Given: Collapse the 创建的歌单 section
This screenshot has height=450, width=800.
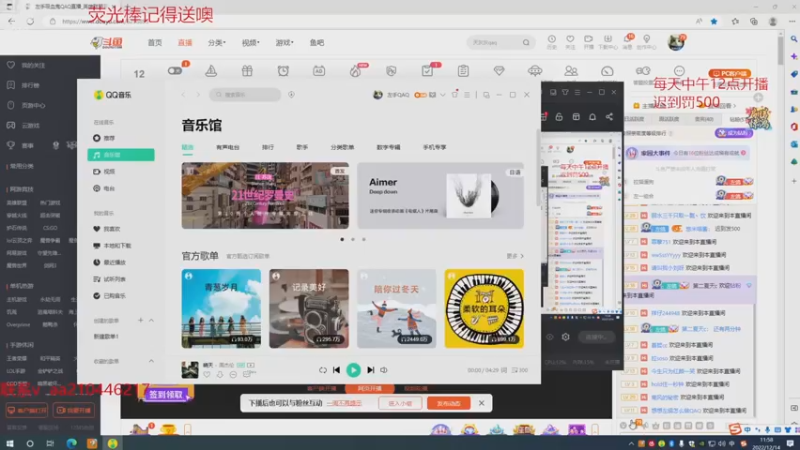Looking at the screenshot, I should 152,320.
